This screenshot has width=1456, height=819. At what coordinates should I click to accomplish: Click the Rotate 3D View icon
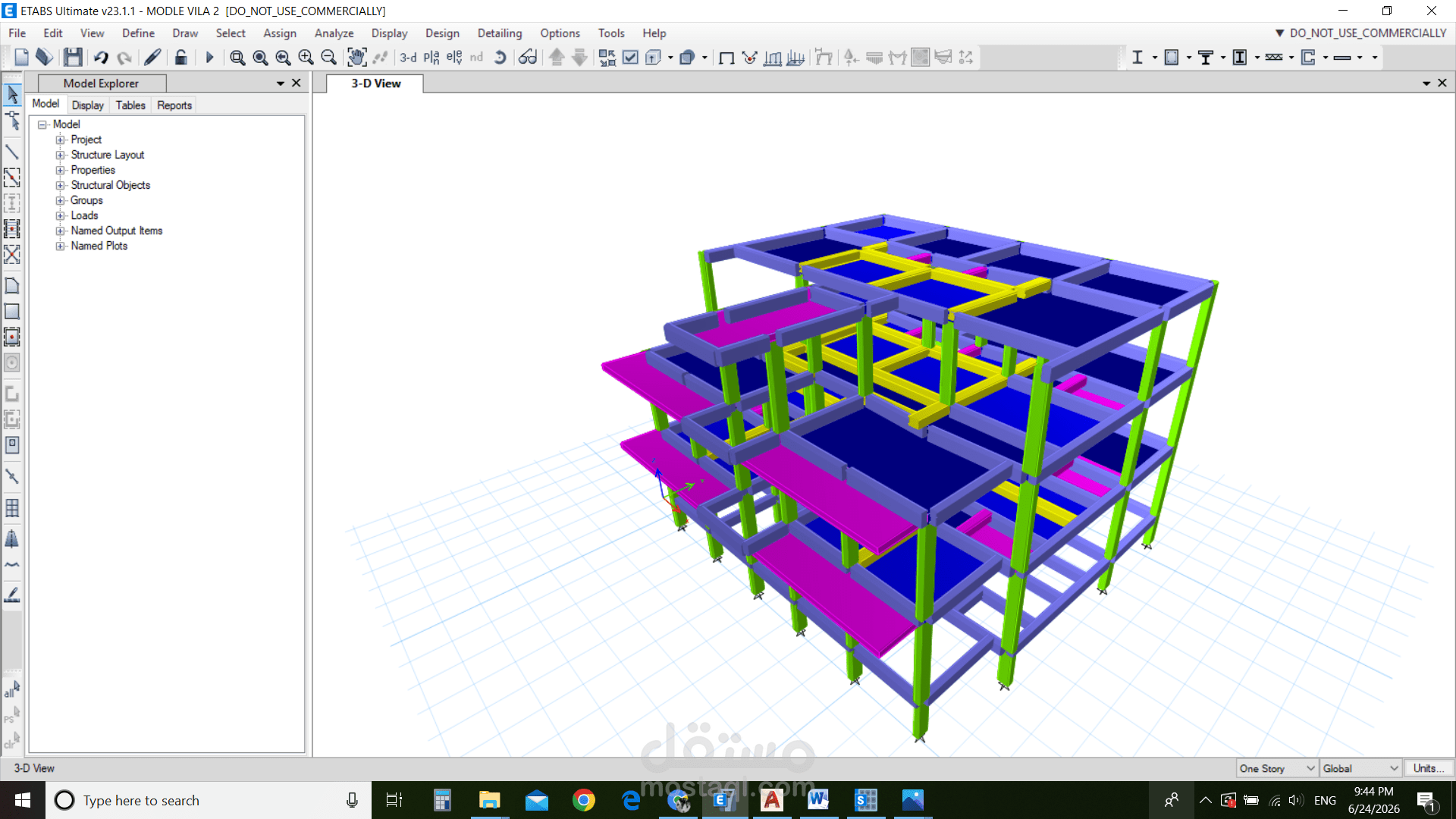(x=500, y=57)
